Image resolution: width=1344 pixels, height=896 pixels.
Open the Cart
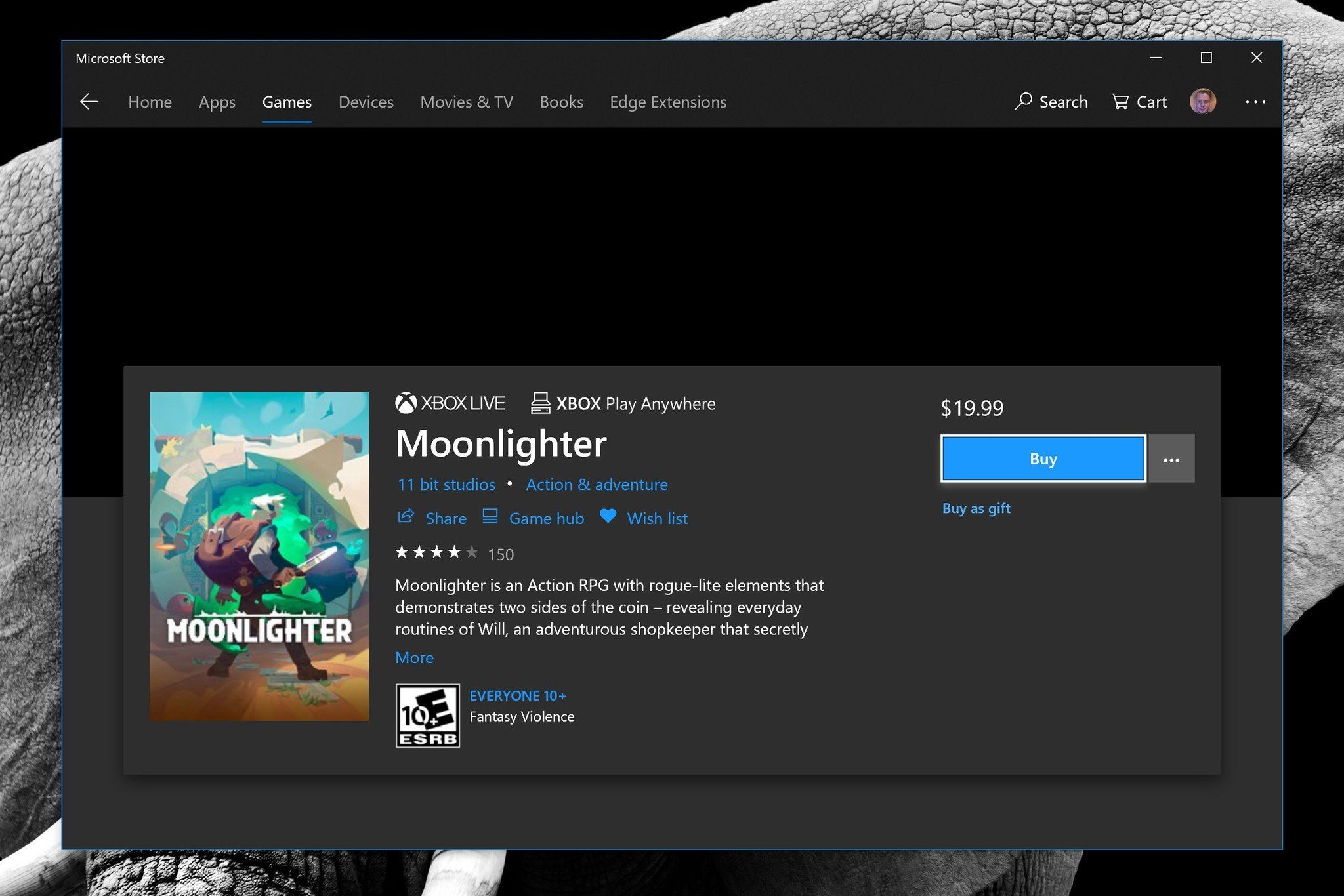(1139, 102)
